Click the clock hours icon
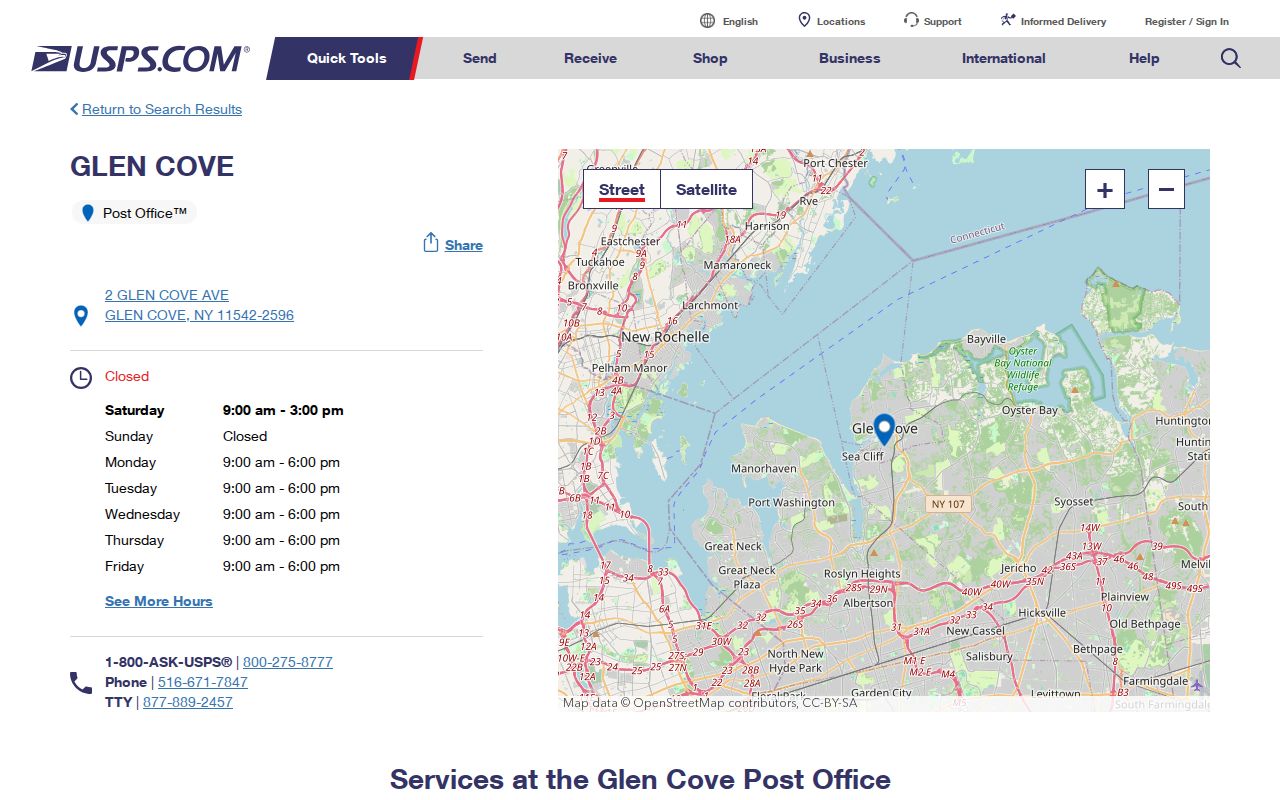 (x=81, y=378)
